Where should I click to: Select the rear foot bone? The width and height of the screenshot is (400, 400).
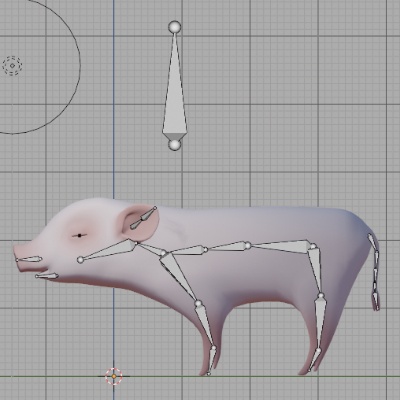(315, 360)
